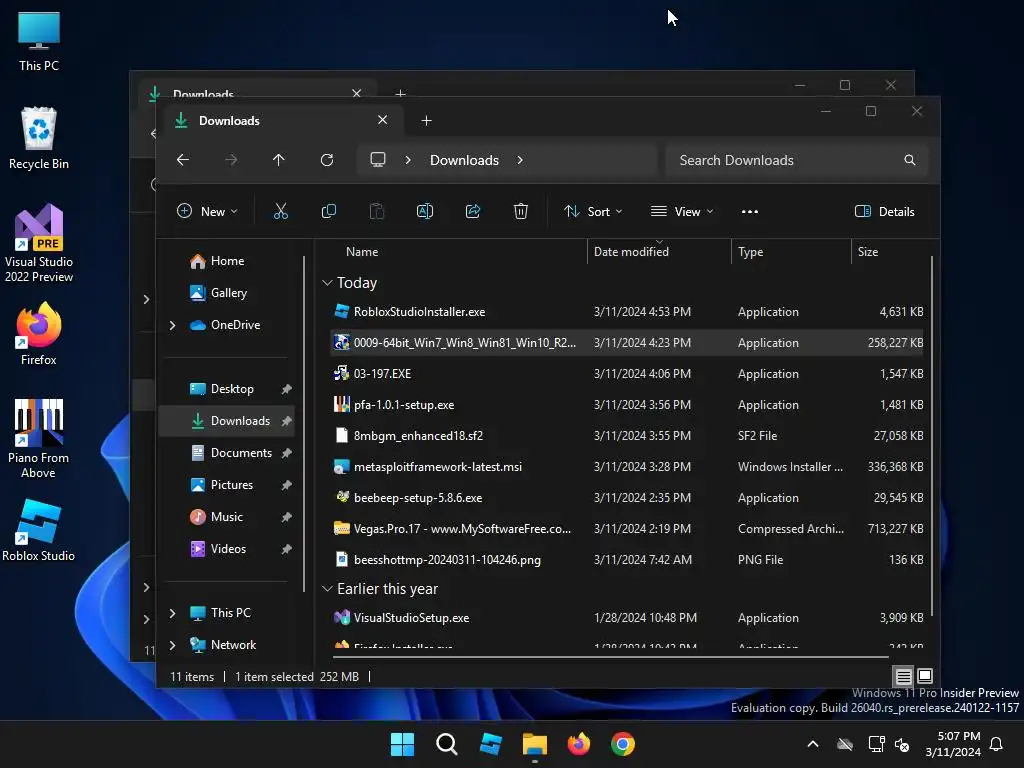
Task: Unpin Documents pin icon in sidebar
Action: [x=286, y=453]
